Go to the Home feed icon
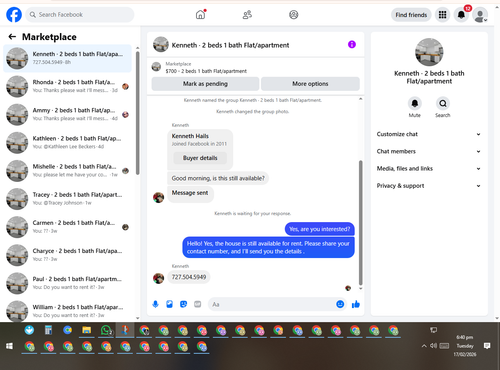 click(200, 15)
